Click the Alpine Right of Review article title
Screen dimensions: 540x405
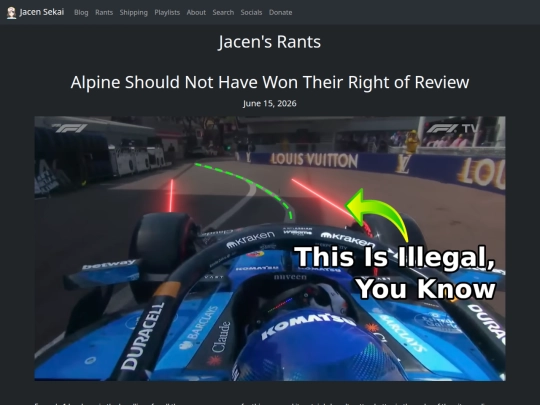(x=270, y=83)
